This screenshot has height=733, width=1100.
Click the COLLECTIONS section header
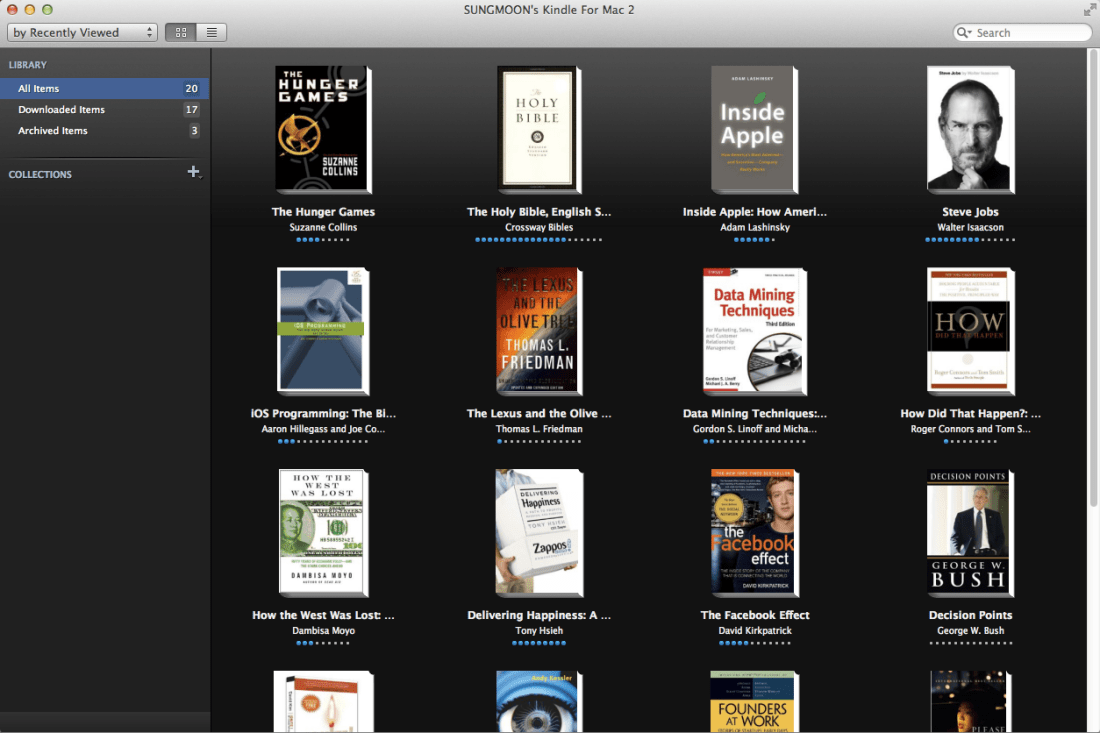40,175
